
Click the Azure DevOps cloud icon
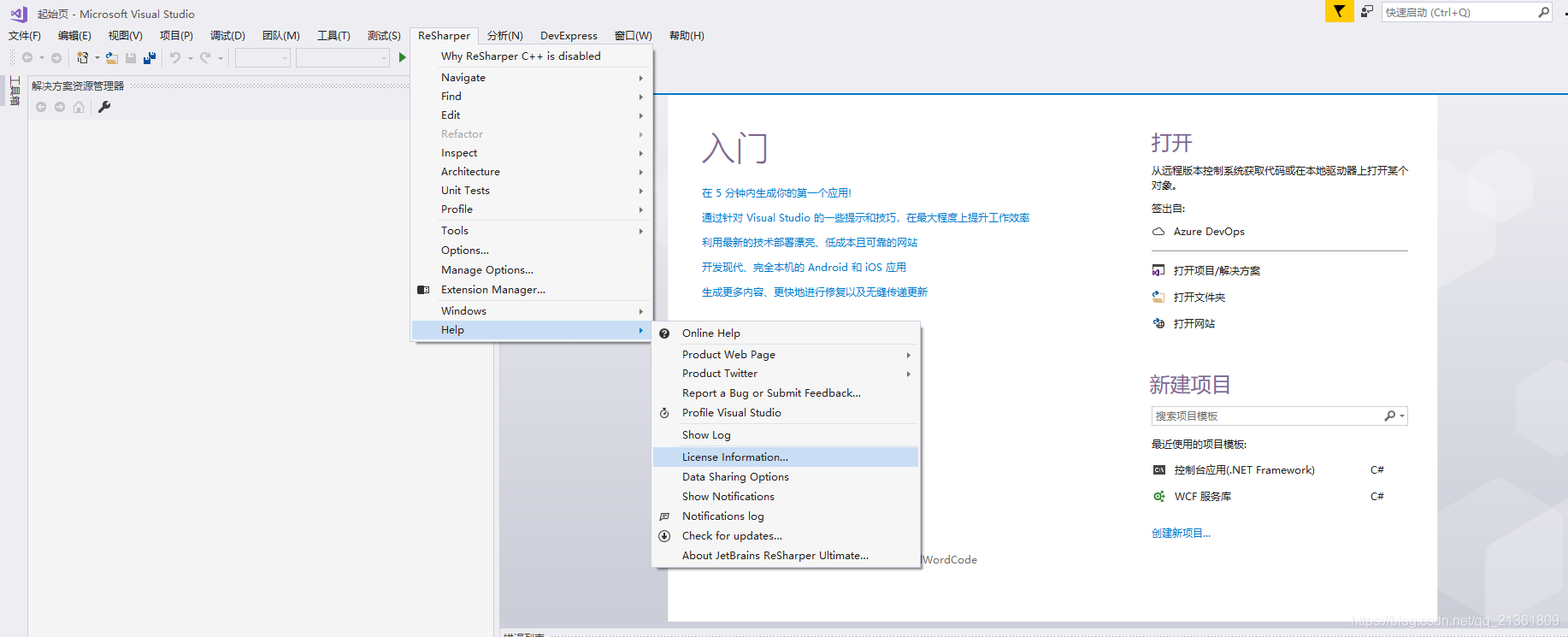(1158, 232)
